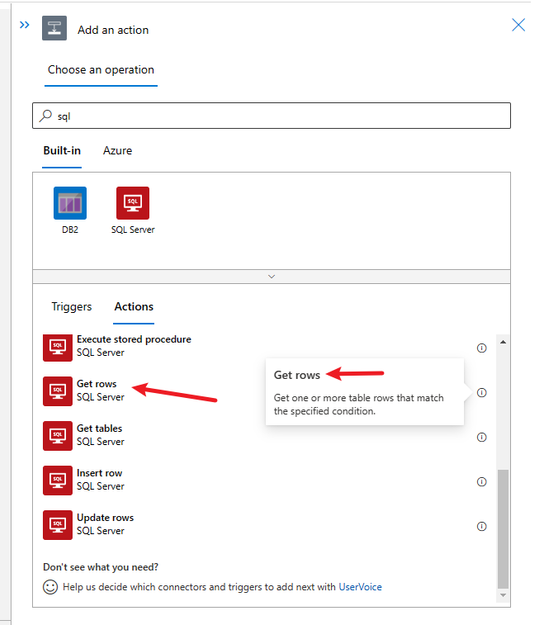Click the actions list scroll up arrow
This screenshot has width=539, height=625.
tap(503, 342)
